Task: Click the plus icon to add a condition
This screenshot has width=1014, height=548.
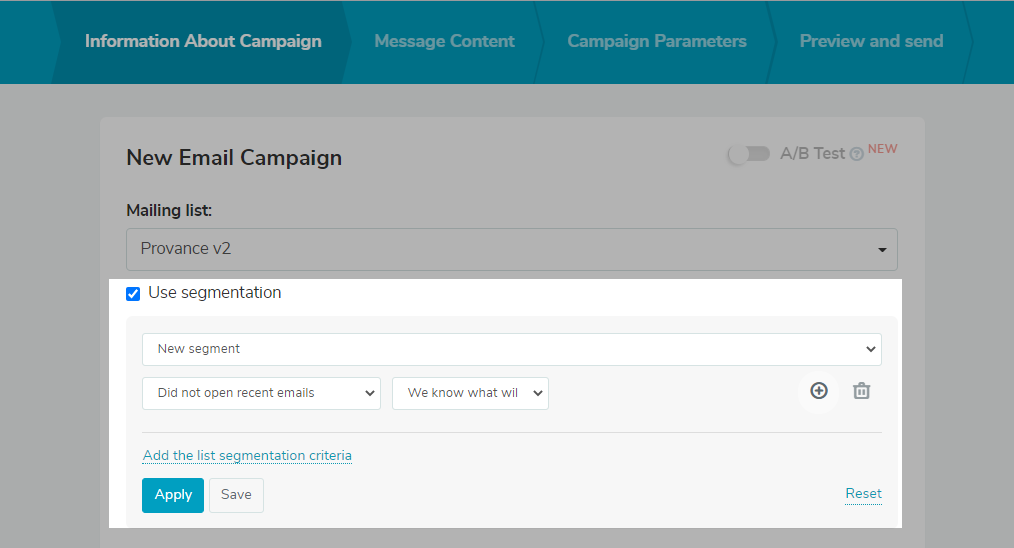Action: [x=819, y=391]
